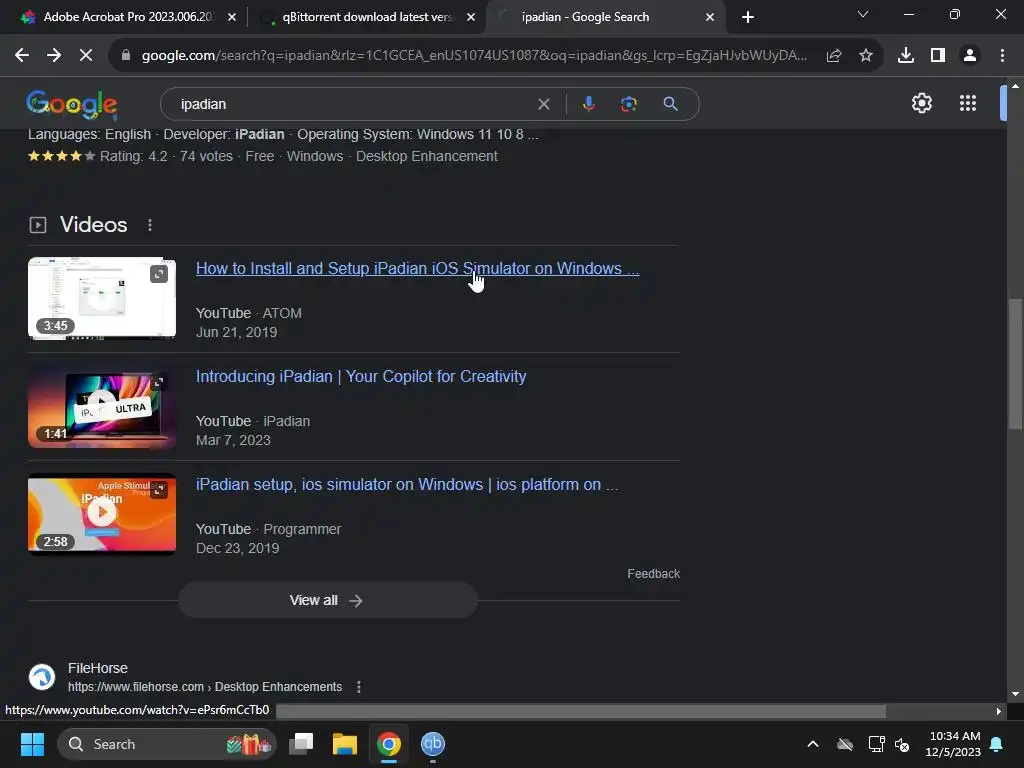Click the taskbar Search box

[167, 744]
